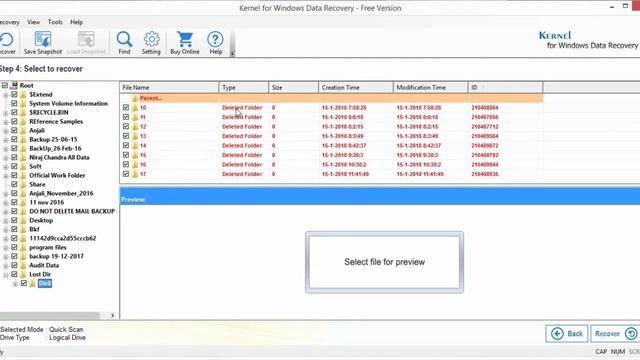
Task: Sort by the Creation Time column header
Action: [356, 87]
